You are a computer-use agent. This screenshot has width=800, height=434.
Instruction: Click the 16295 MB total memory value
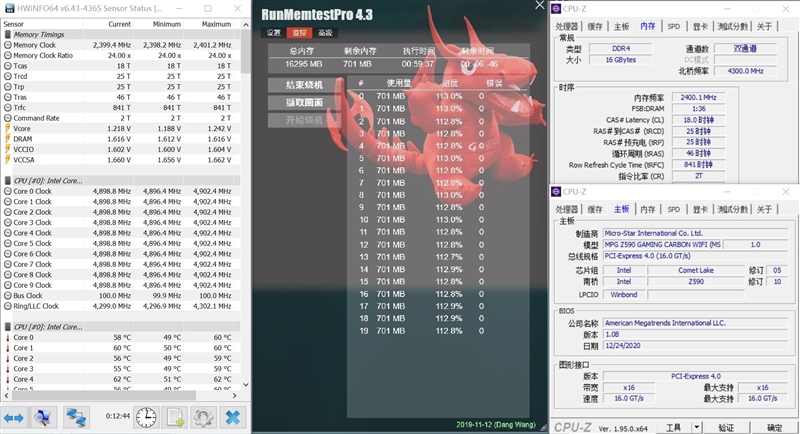point(303,64)
